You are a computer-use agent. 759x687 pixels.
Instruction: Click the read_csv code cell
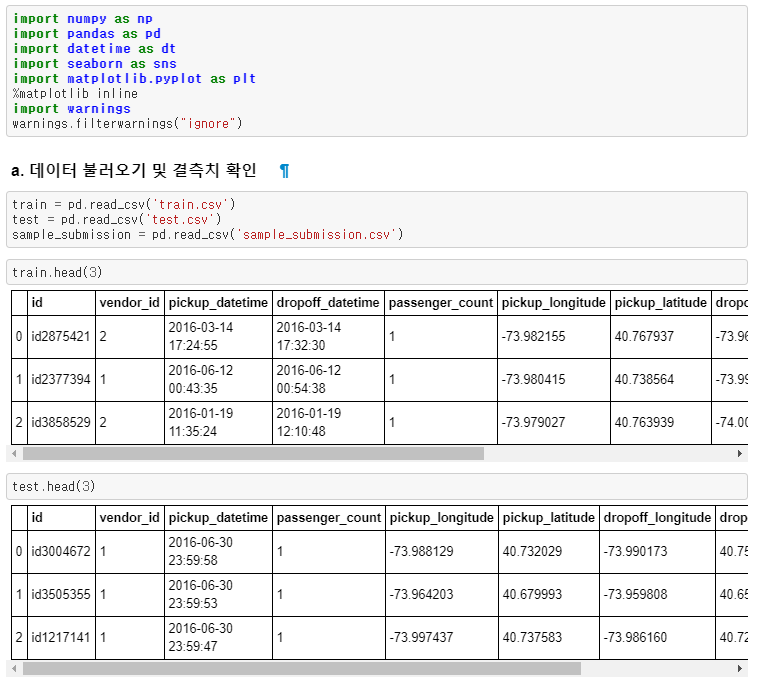coord(377,219)
